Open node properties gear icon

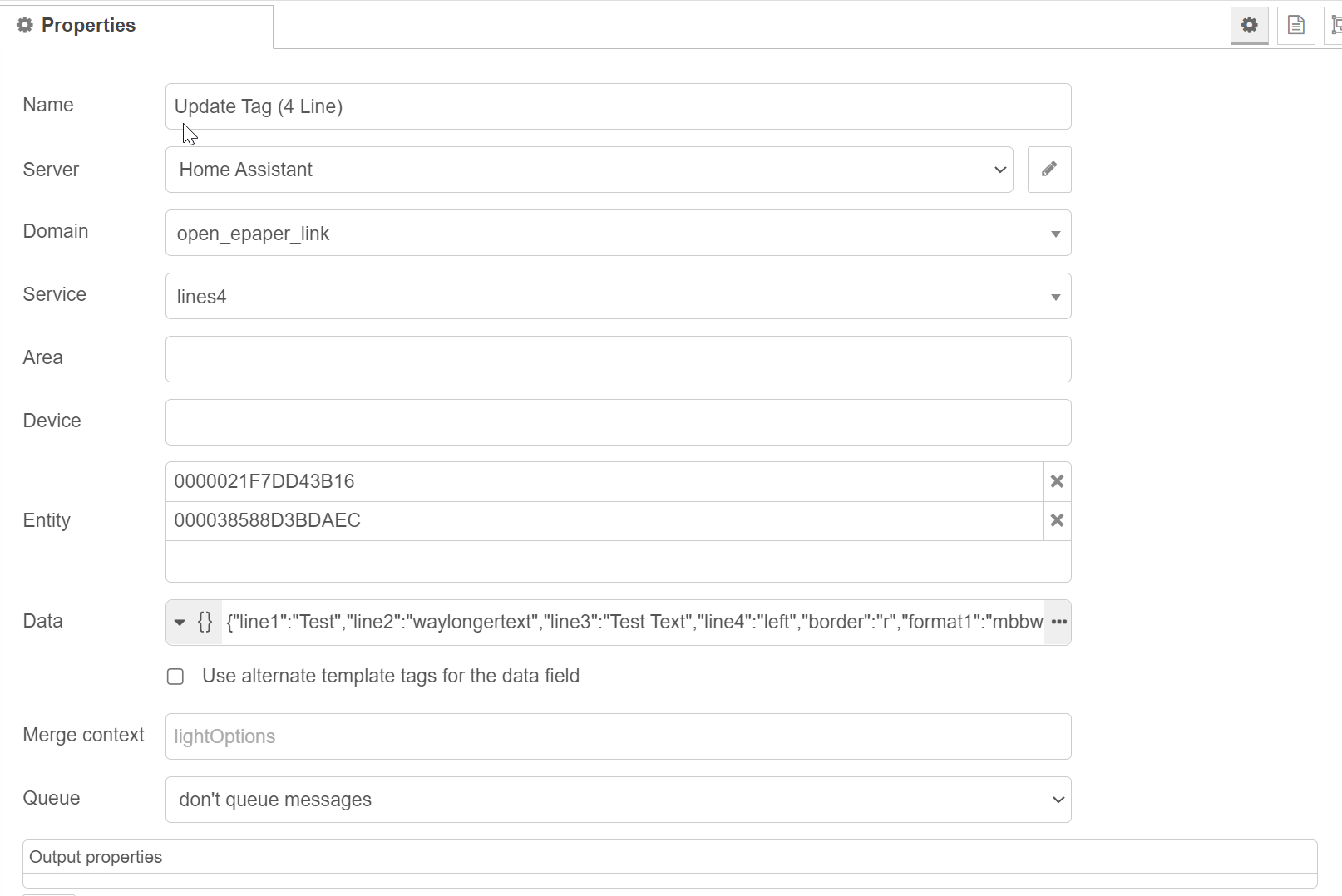tap(1249, 25)
